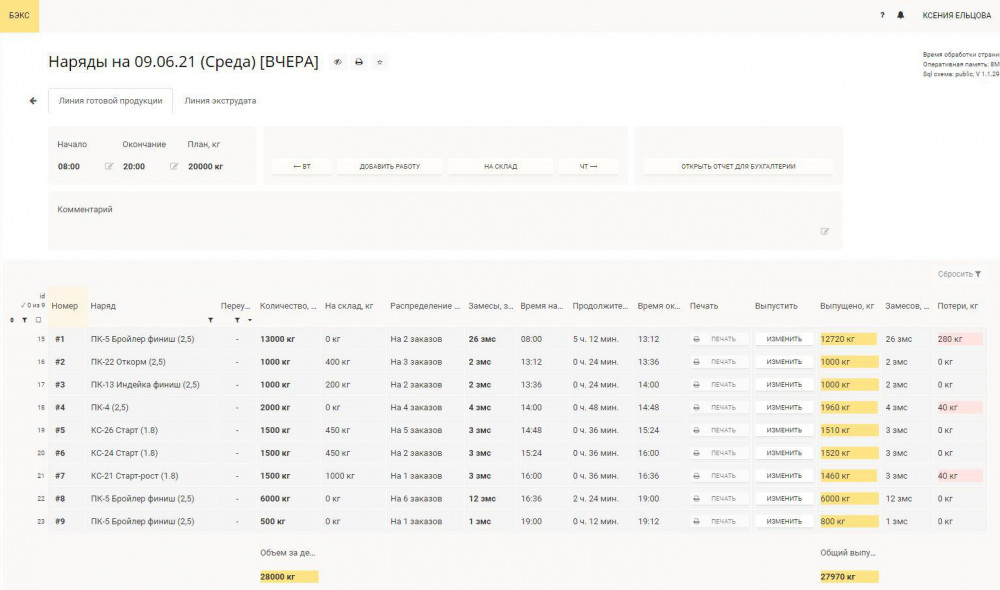Click the Добавить работу button
This screenshot has width=1000, height=590.
click(x=390, y=166)
